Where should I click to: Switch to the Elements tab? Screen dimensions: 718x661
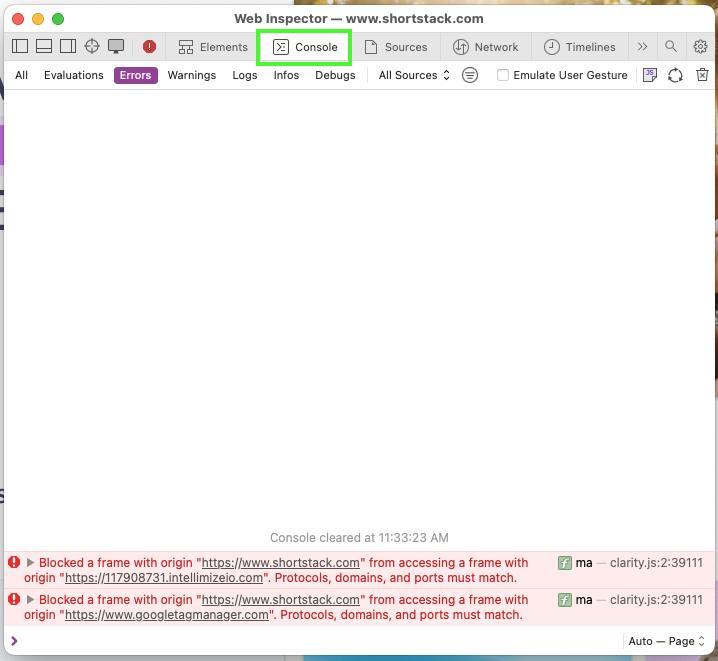(213, 47)
